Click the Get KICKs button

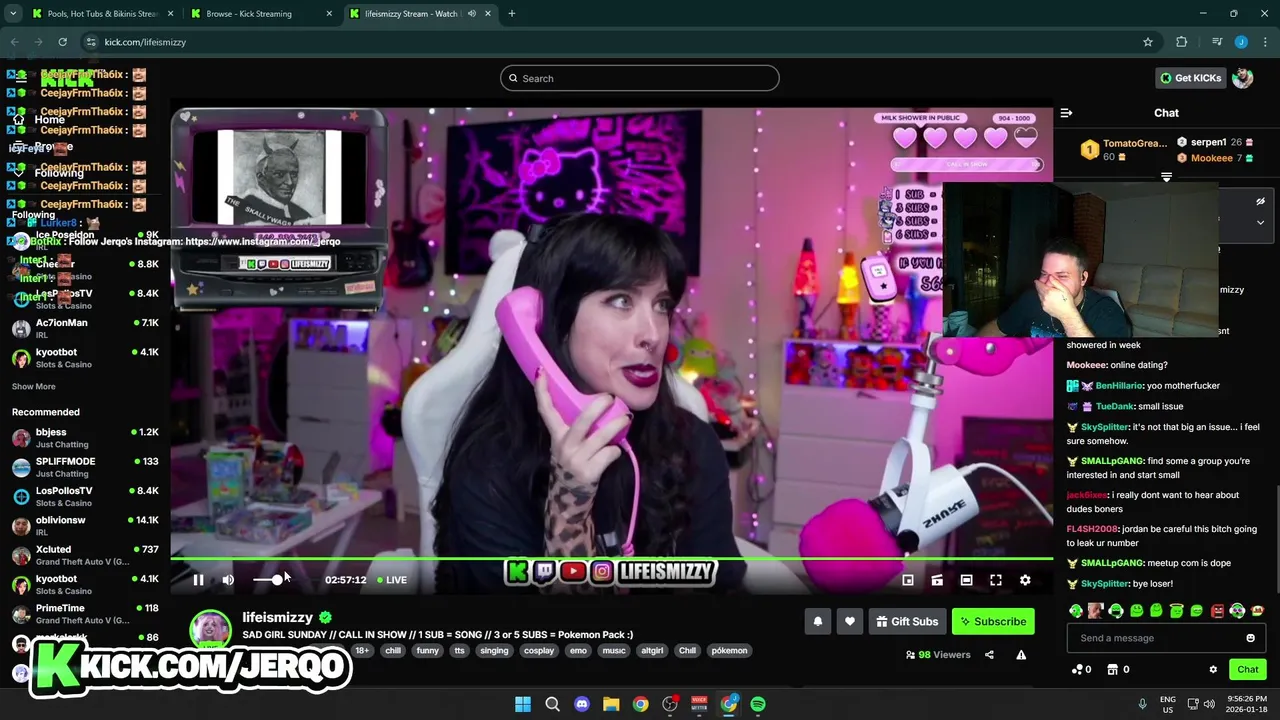pyautogui.click(x=1190, y=78)
